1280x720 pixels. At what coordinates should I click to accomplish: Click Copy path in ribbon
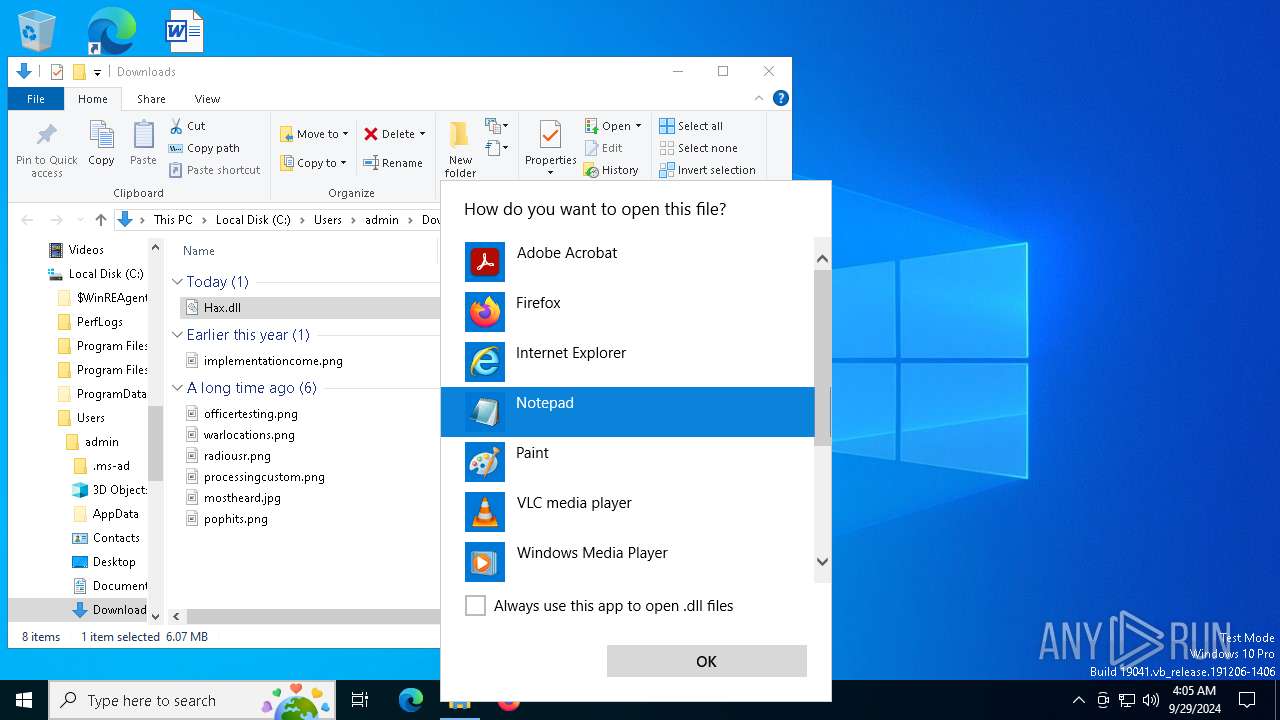point(205,148)
